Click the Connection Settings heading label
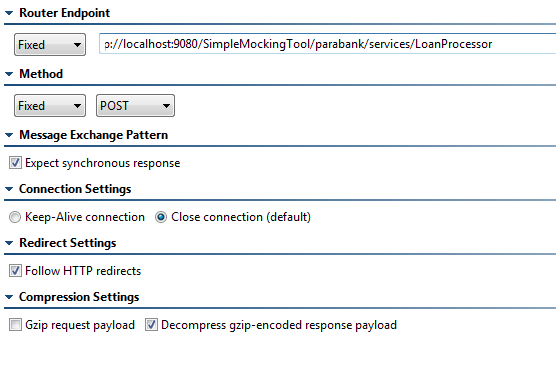Image resolution: width=556 pixels, height=387 pixels. tap(75, 189)
